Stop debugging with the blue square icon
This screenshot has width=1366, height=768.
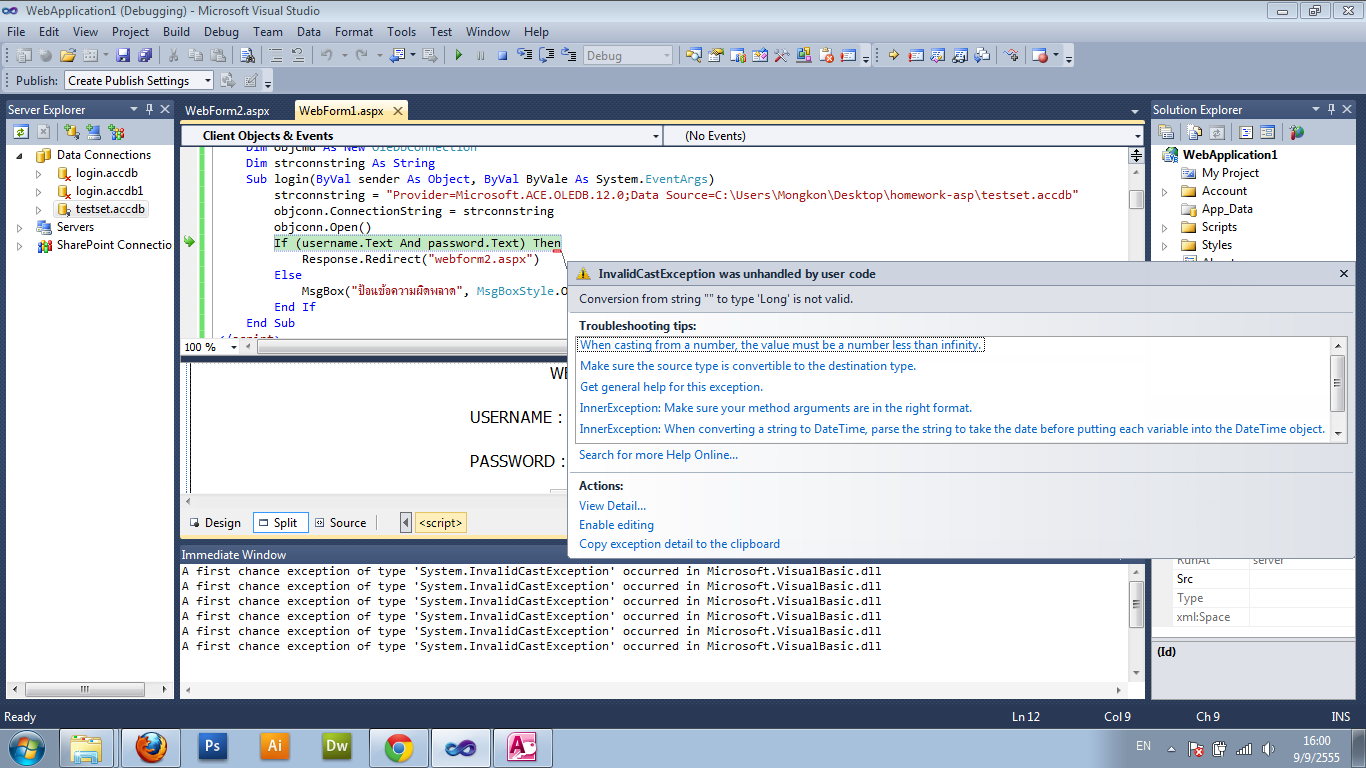coord(503,56)
